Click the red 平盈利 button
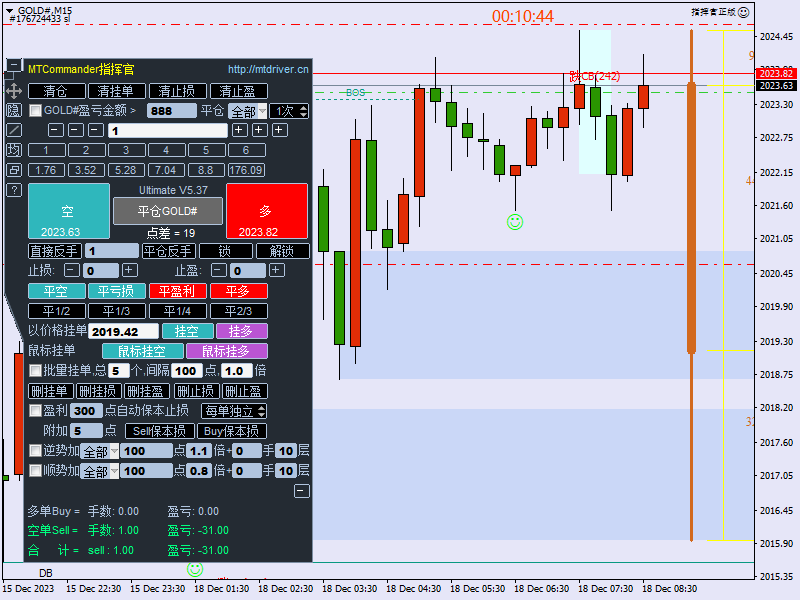800x600 pixels. (x=178, y=291)
